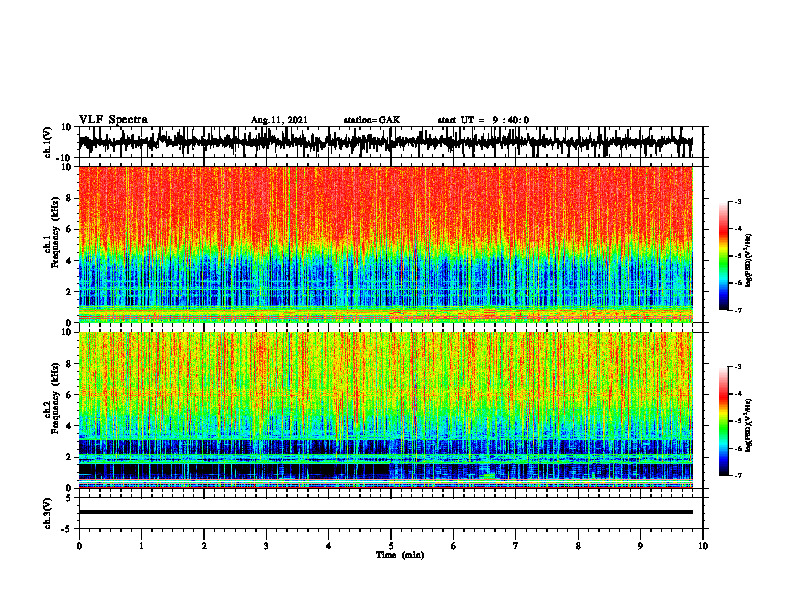Click the "5" tick on the ch.3(V) axis
This screenshot has height=612, width=792.
[x=69, y=497]
